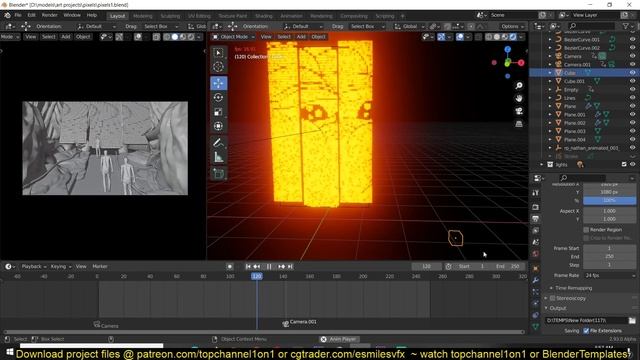640x360 pixels.
Task: Disable the File Extensions checkbox
Action: [586, 331]
